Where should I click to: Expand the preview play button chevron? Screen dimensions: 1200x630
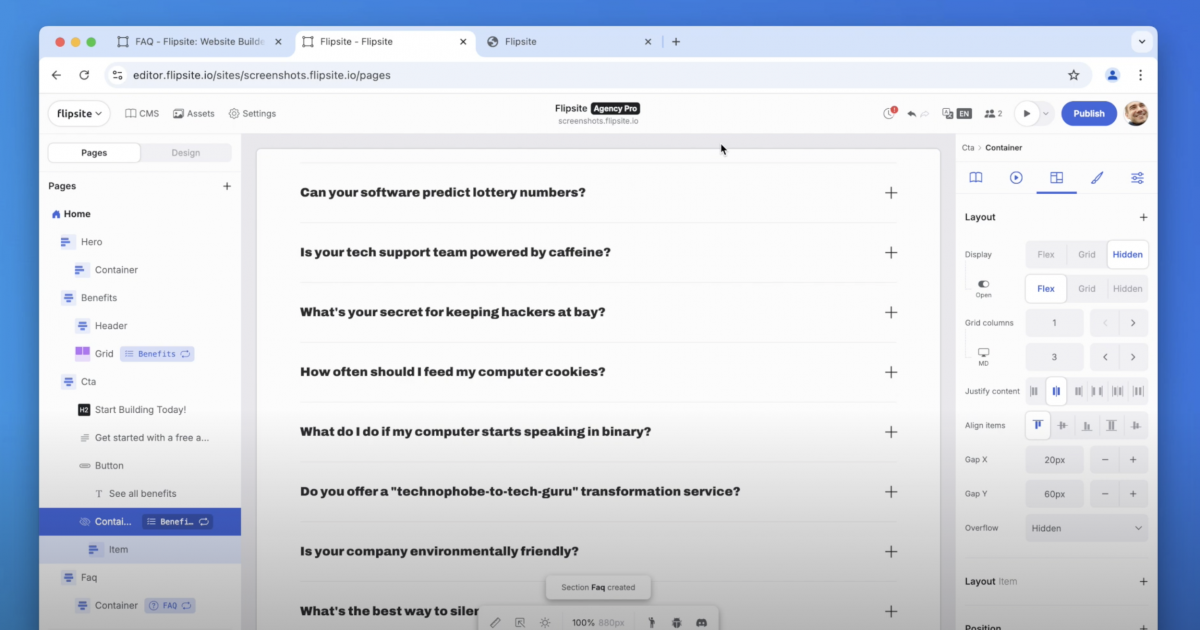click(1046, 113)
